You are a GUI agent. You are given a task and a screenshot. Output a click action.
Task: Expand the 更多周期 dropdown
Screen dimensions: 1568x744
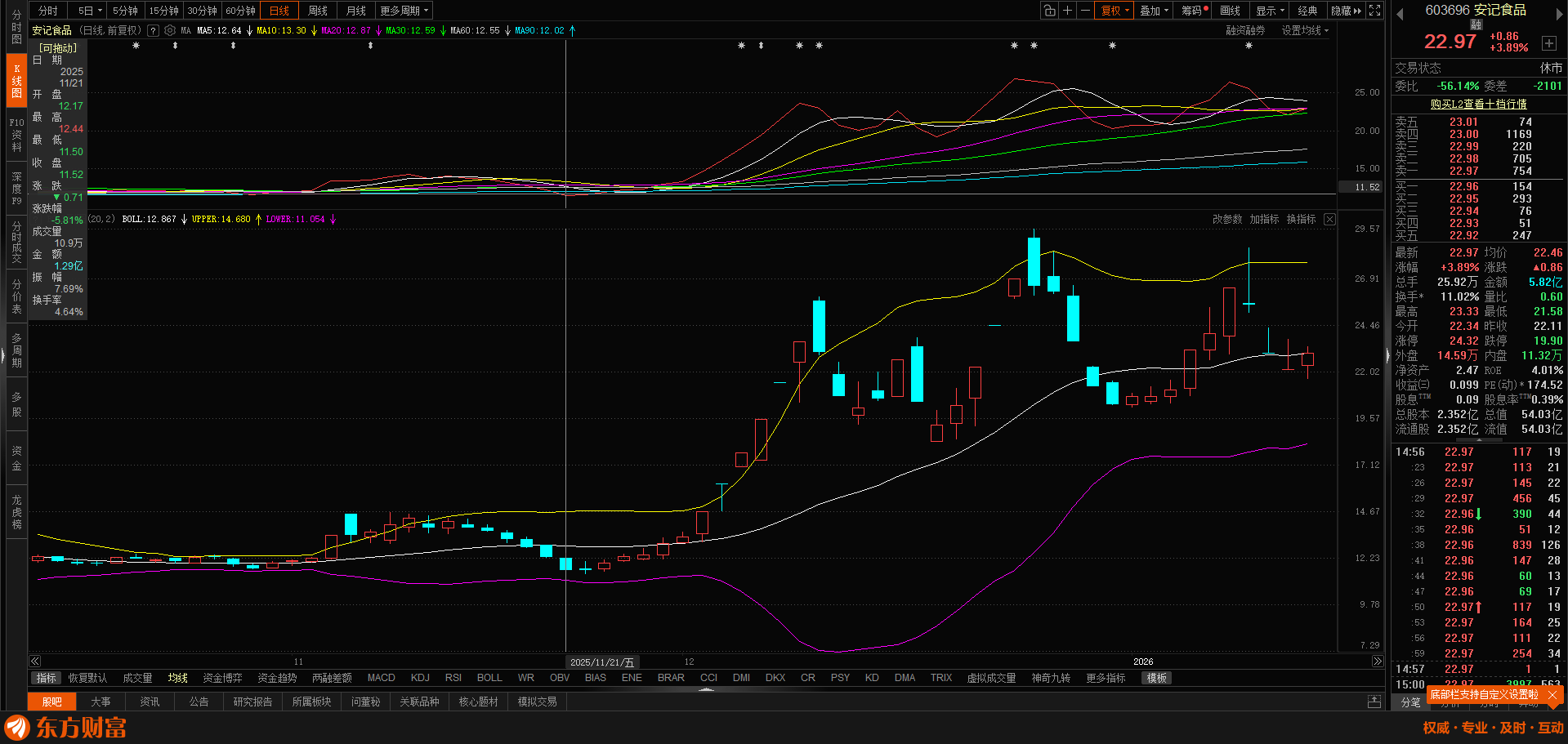click(404, 11)
